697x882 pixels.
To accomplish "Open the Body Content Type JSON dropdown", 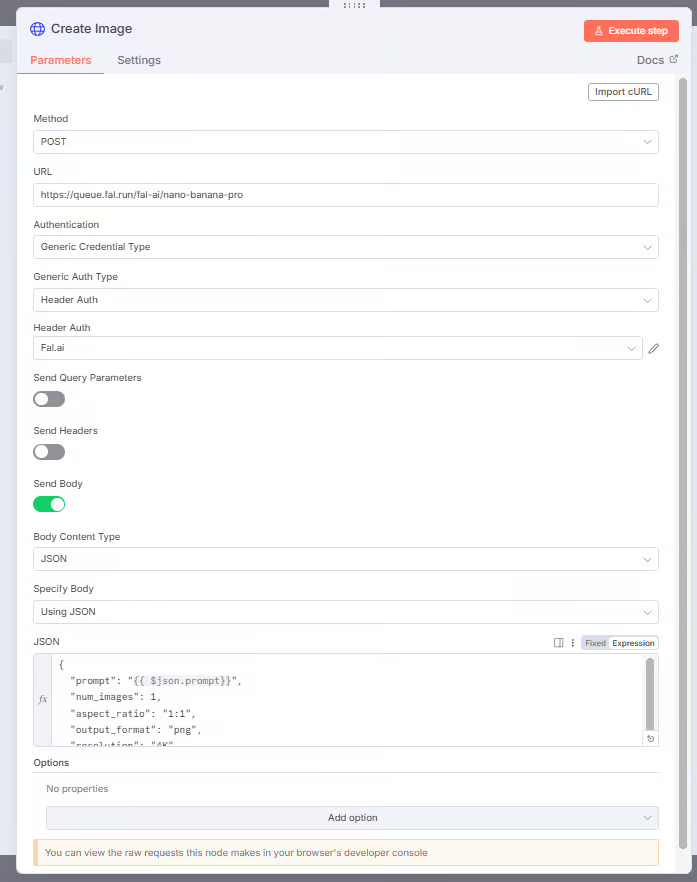I will pos(345,559).
